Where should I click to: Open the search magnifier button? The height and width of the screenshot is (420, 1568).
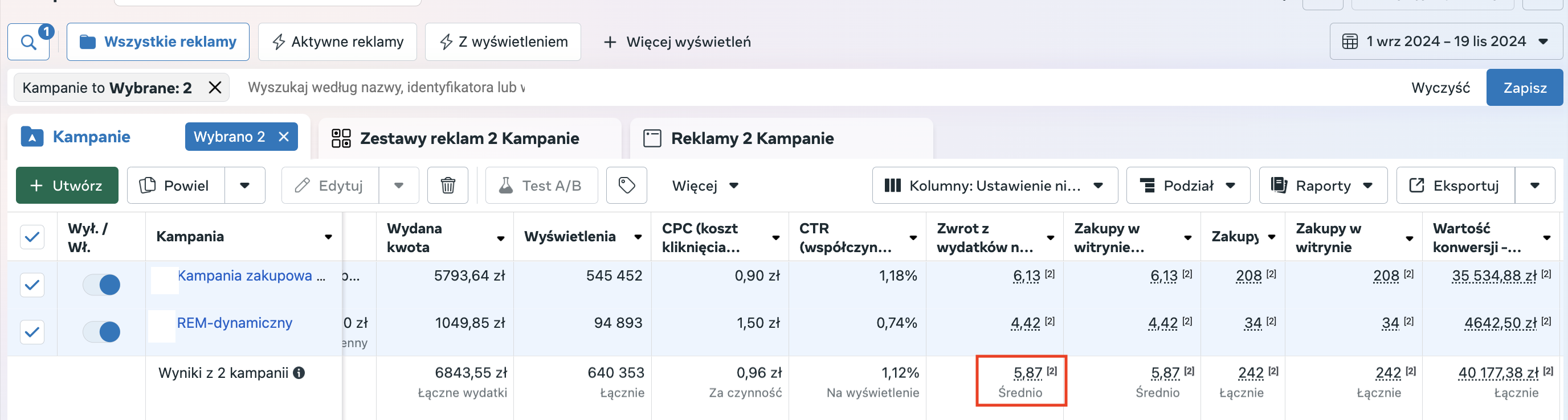[x=28, y=42]
